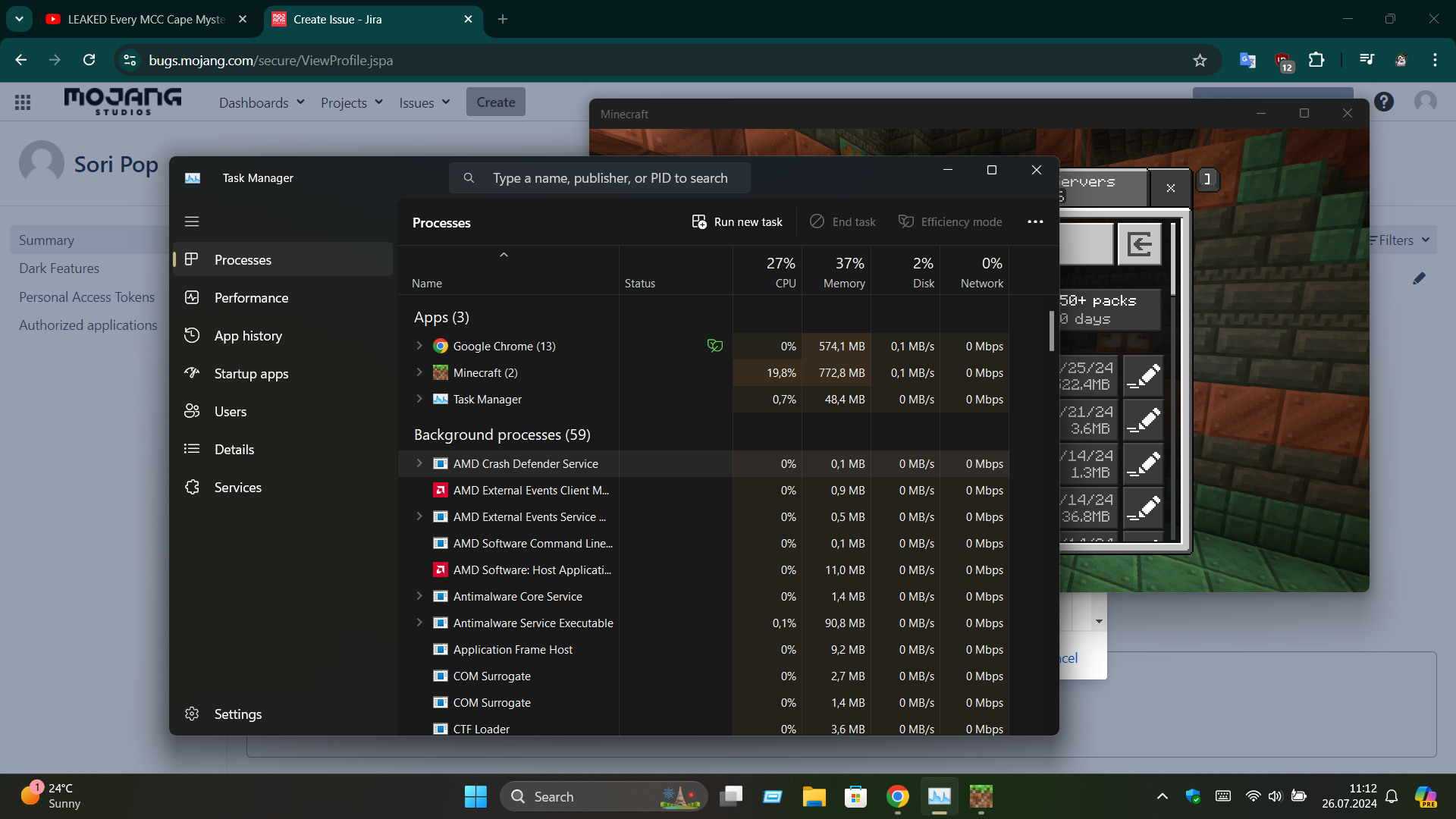Open the Performance page in sidebar
Image resolution: width=1456 pixels, height=819 pixels.
[x=251, y=298]
